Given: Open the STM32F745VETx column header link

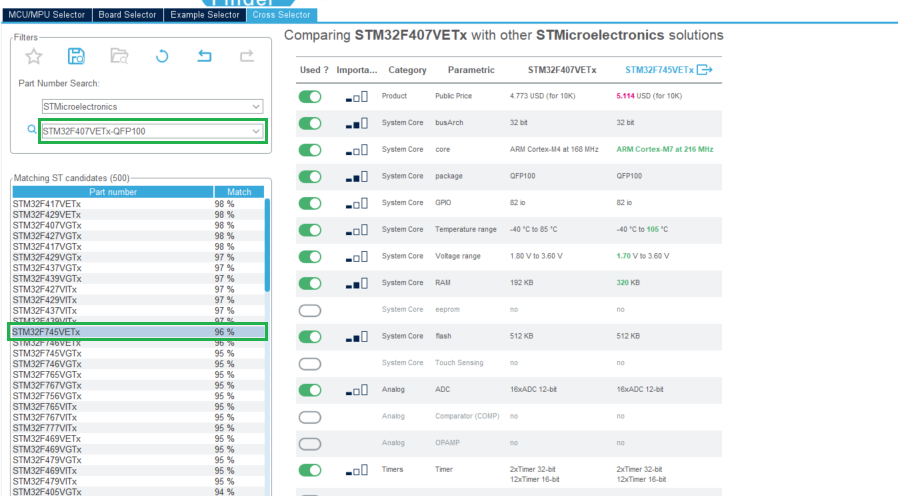Looking at the screenshot, I should point(659,70).
